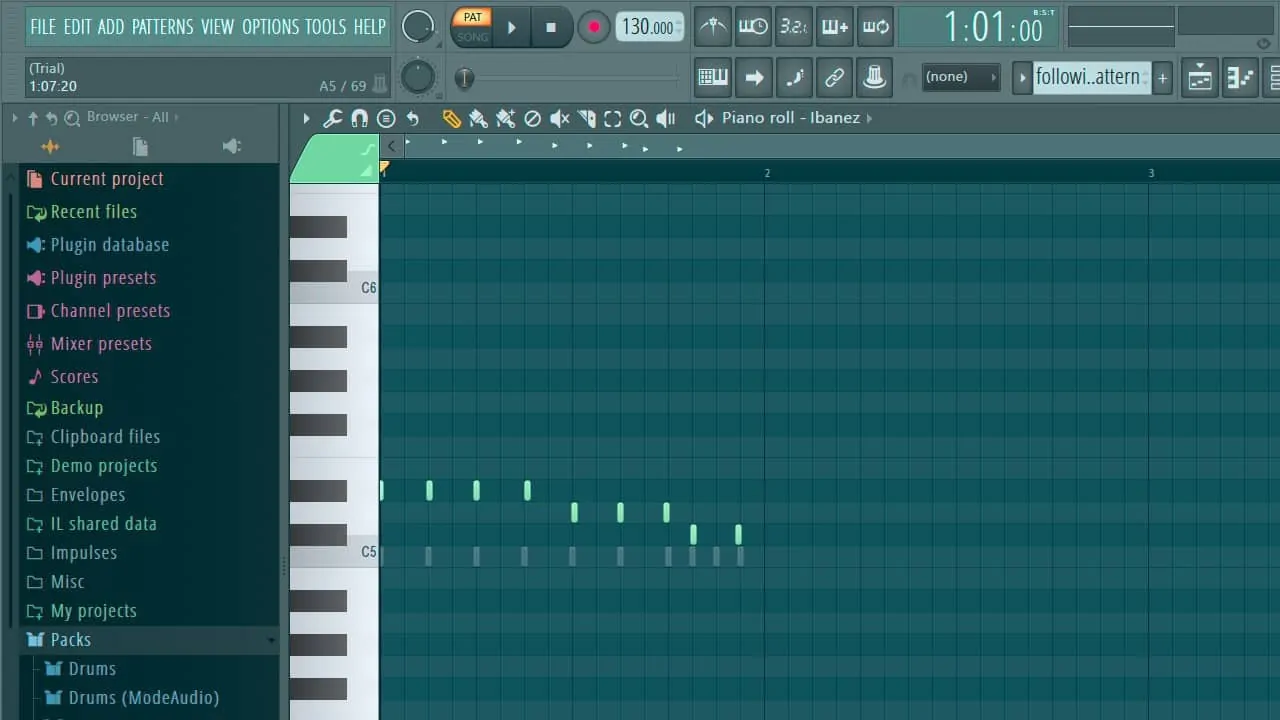Select the Mute tool speaker icon
Image resolution: width=1280 pixels, height=720 pixels.
(x=560, y=119)
